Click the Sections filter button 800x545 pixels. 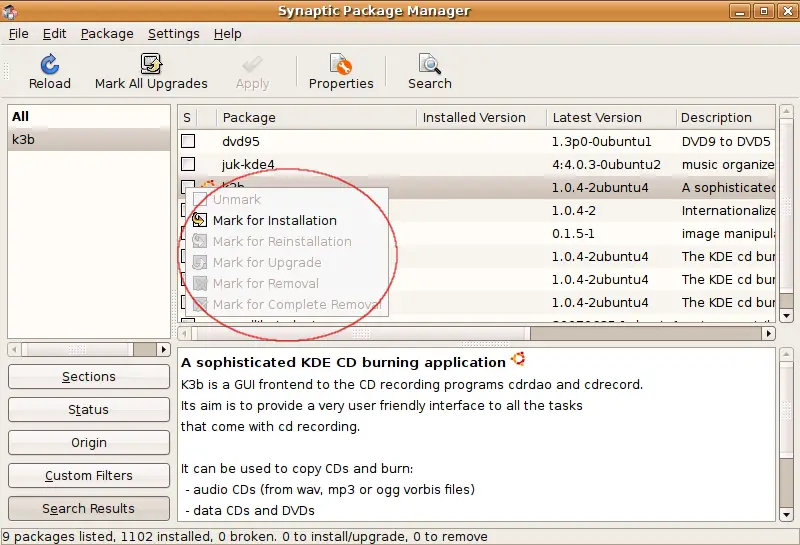click(89, 377)
